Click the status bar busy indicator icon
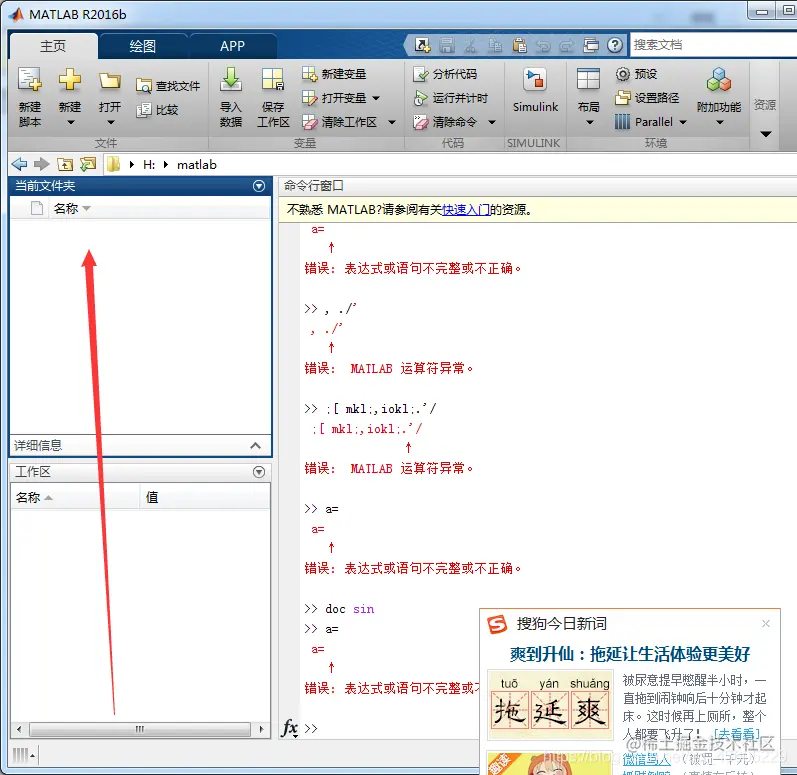The height and width of the screenshot is (775, 797). [x=23, y=755]
